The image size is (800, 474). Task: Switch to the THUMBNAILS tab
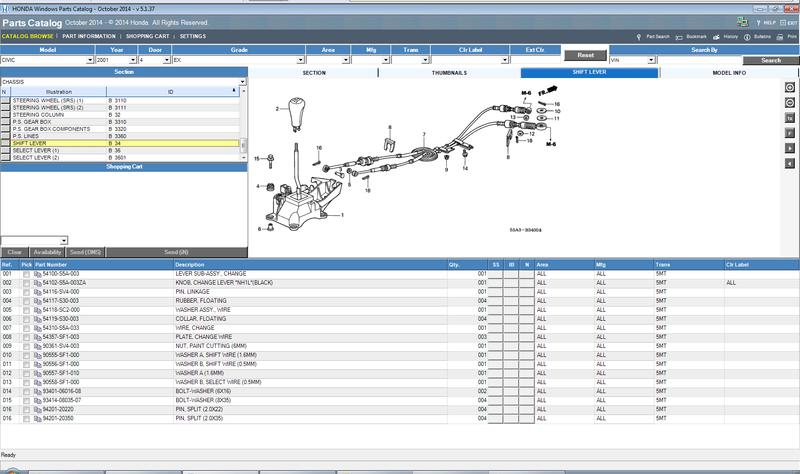(449, 73)
